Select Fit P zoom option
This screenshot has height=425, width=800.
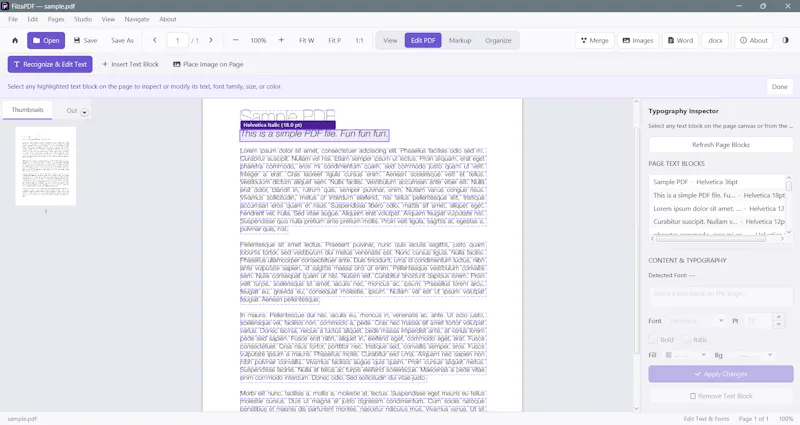coord(335,40)
